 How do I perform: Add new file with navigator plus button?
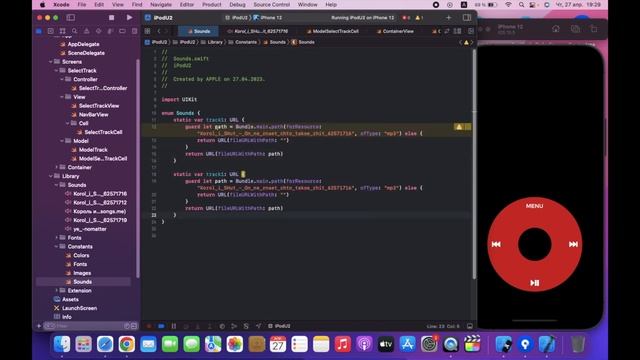39,326
